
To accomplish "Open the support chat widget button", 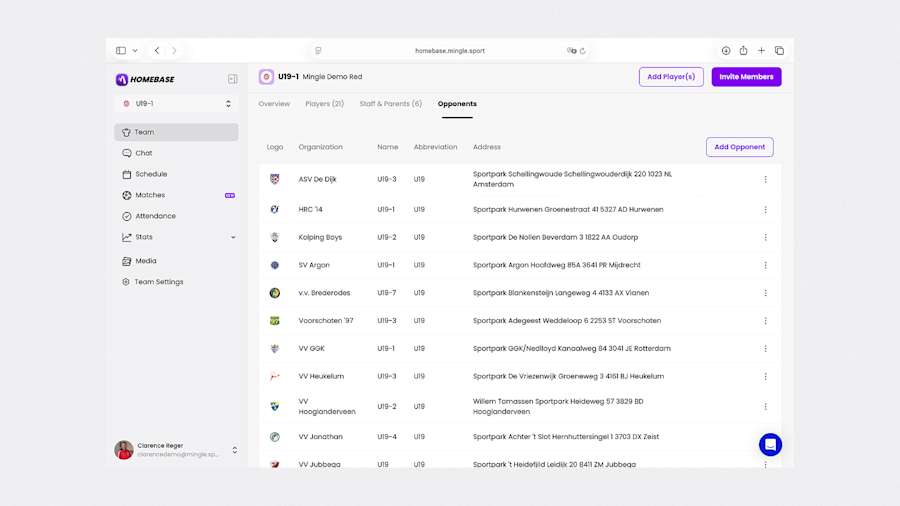I will (x=770, y=445).
